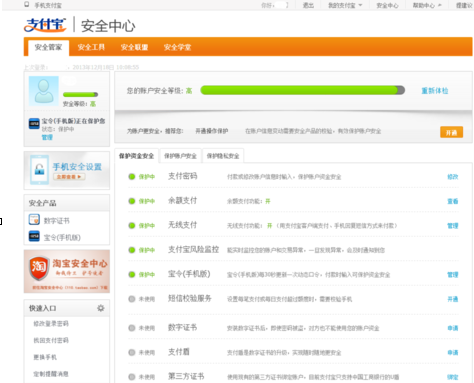Screen dimensions: 474x383
Task: Click the 淘宝 shield icon in the banner
Action: (x=39, y=268)
